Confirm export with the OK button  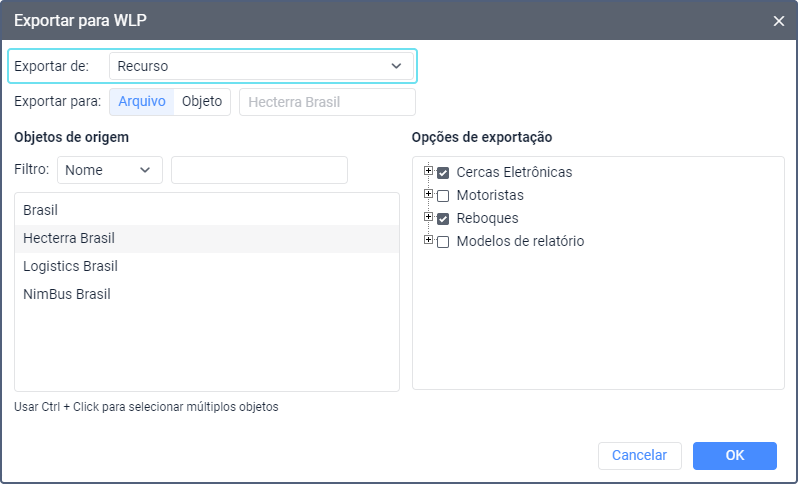(734, 455)
